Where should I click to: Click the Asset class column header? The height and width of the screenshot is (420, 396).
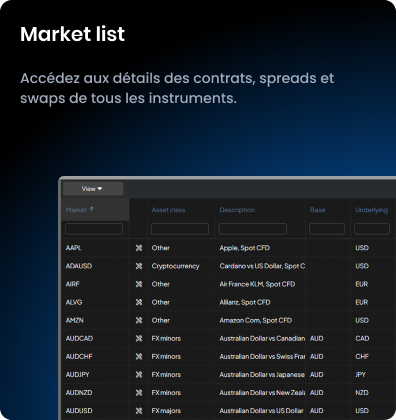(x=168, y=210)
